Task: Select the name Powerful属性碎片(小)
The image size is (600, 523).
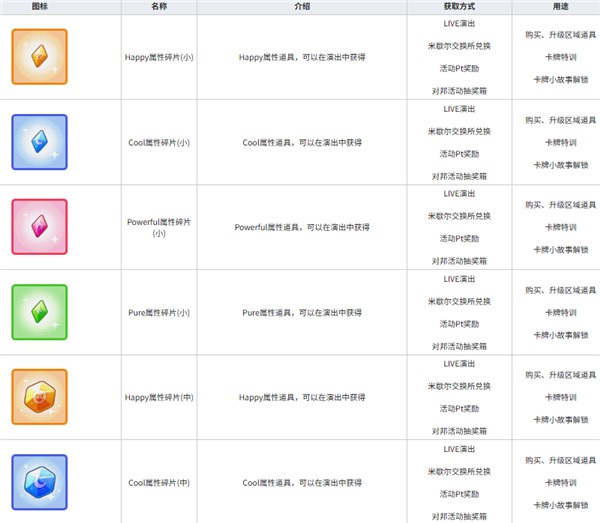Action: (x=159, y=227)
